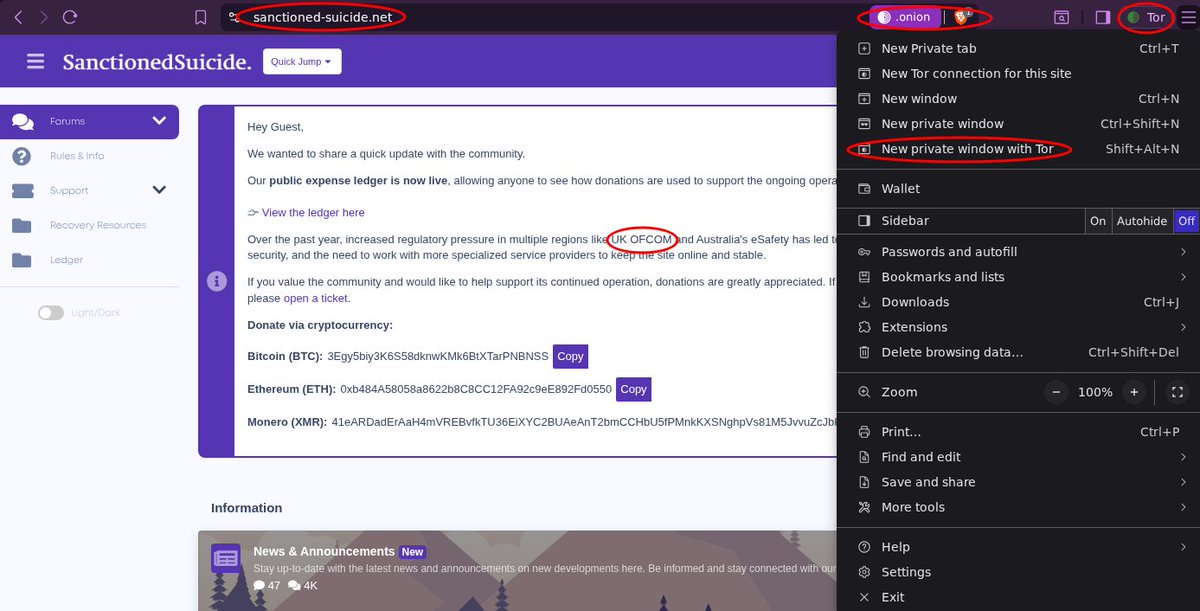Click the Ledger folder icon in the sidebar
This screenshot has width=1200, height=611.
pyautogui.click(x=22, y=260)
